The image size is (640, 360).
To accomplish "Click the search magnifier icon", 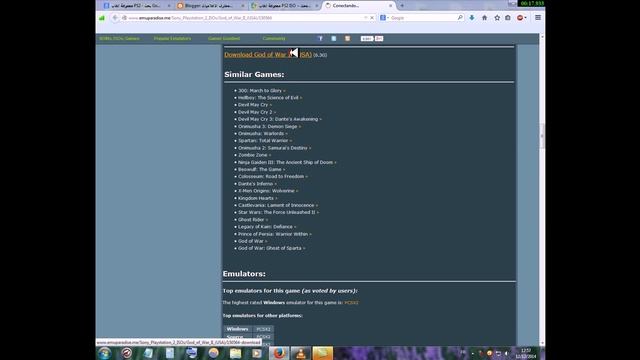I will click(460, 18).
